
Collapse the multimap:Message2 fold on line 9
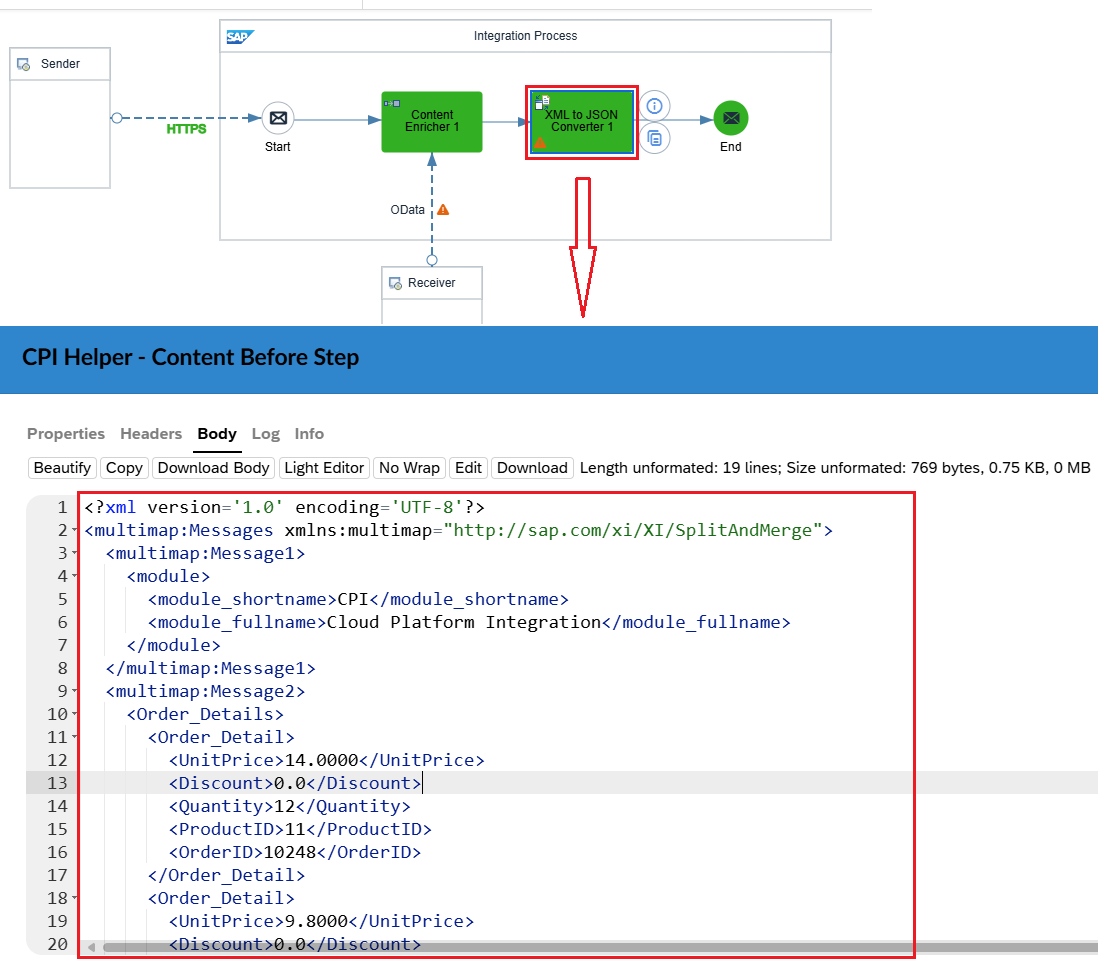tap(74, 692)
